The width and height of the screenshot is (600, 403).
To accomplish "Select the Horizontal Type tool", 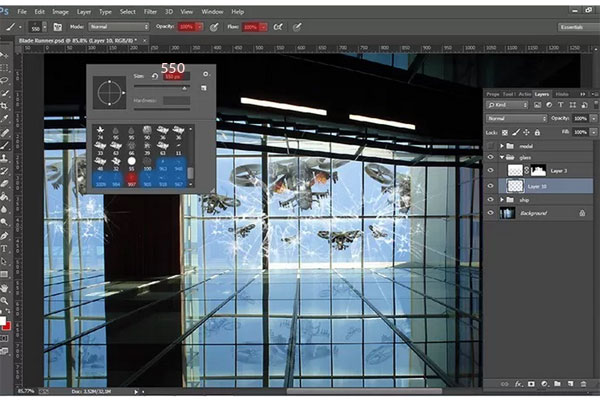I will [x=5, y=248].
